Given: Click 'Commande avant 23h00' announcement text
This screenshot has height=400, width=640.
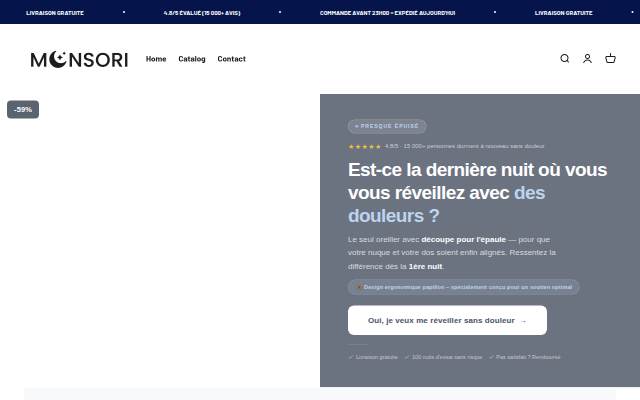Looking at the screenshot, I should (387, 13).
